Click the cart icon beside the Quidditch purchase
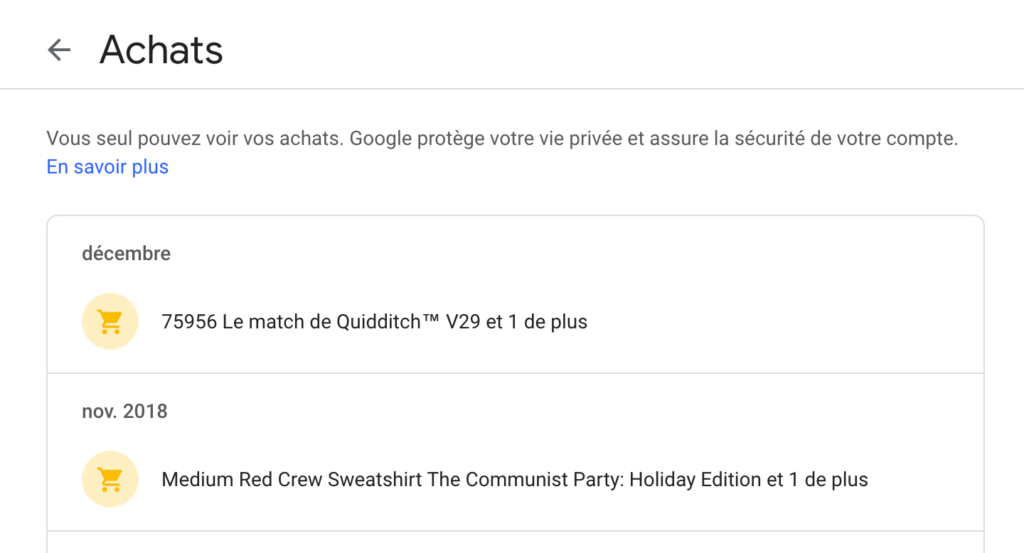This screenshot has width=1024, height=553. 110,322
